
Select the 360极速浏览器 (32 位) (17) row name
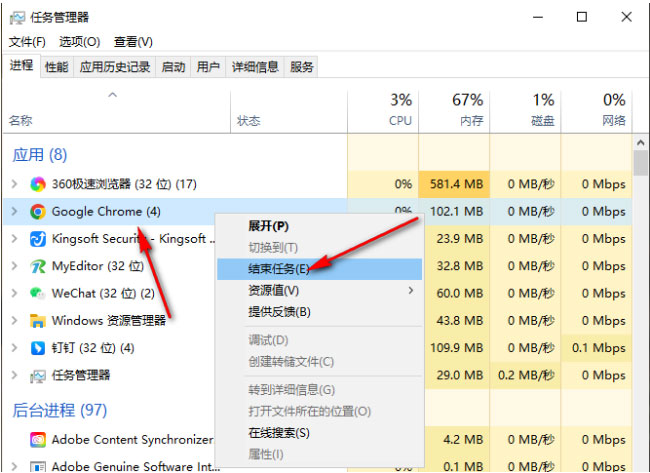pyautogui.click(x=124, y=184)
